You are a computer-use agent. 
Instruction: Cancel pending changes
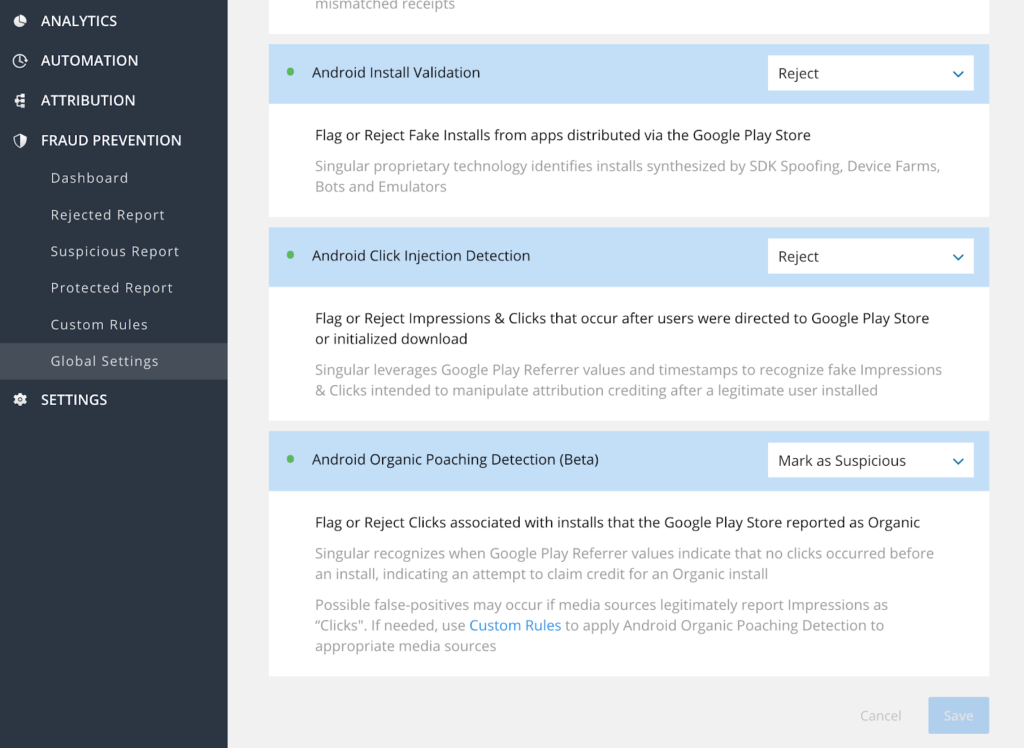click(879, 715)
